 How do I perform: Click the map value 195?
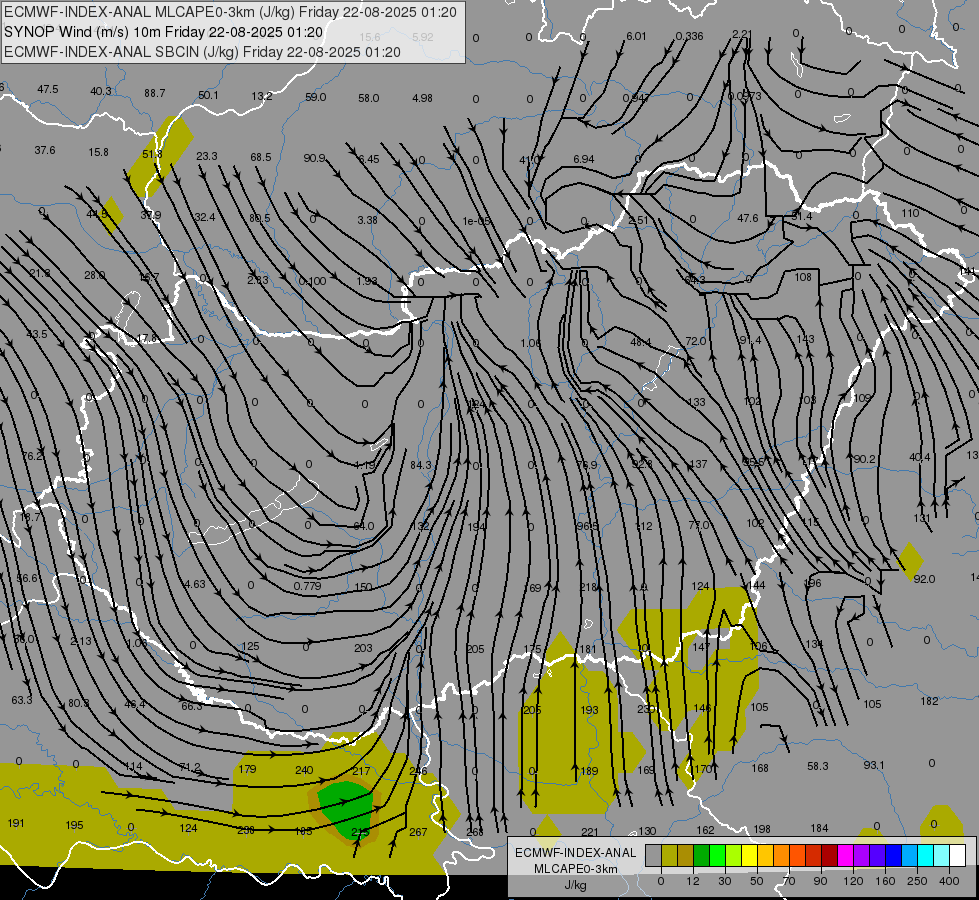(74, 825)
